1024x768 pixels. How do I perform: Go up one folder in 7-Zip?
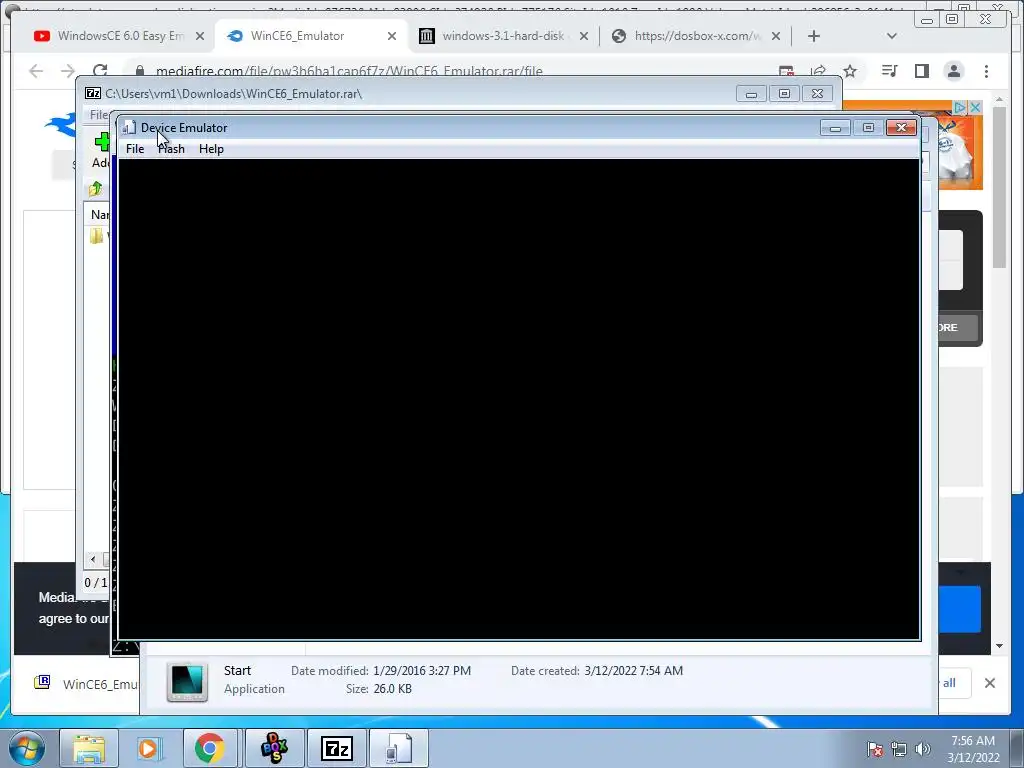95,189
